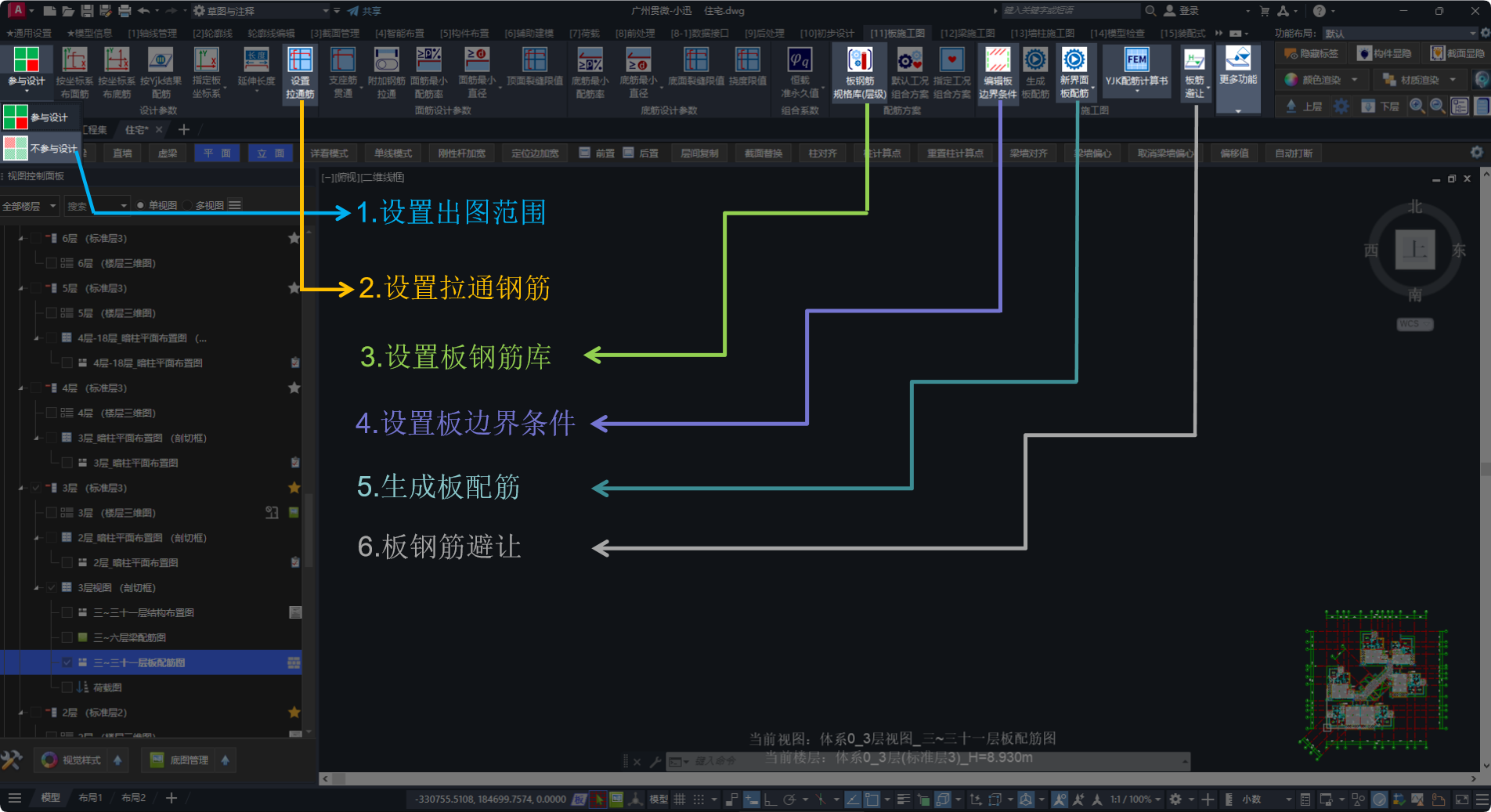This screenshot has width=1491, height=812.
Task: Check the 荷载图 view checkbox
Action: click(x=67, y=687)
